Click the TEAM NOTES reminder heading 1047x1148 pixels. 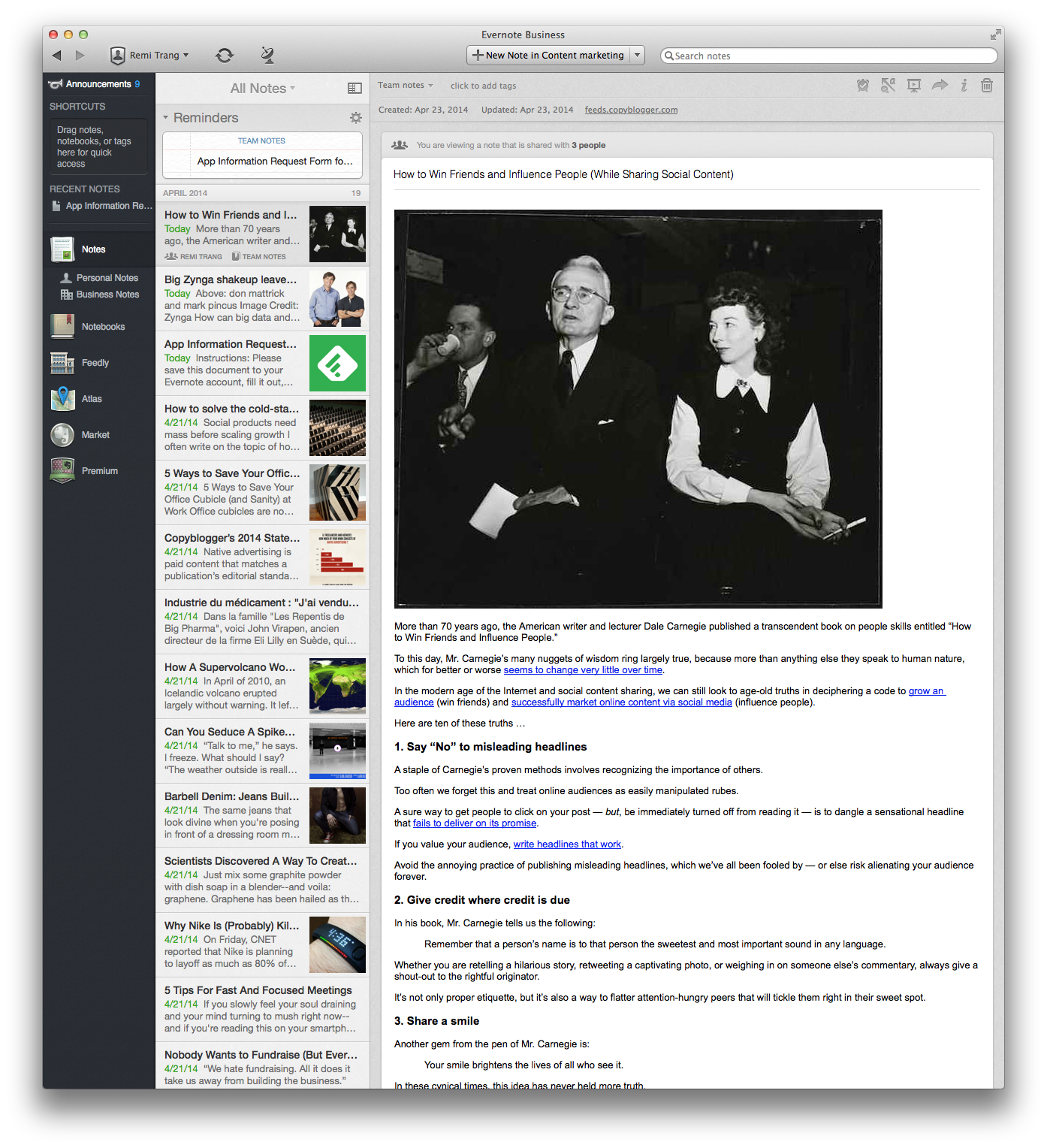261,141
